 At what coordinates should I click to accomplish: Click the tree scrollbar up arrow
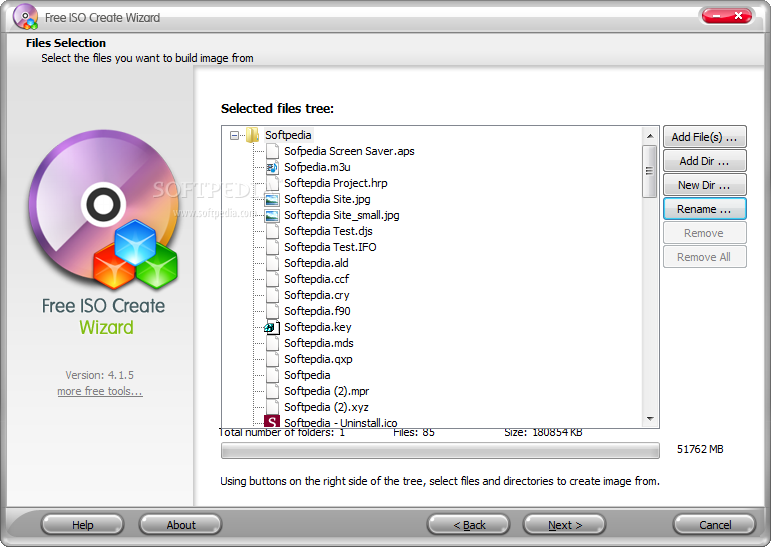pos(650,136)
